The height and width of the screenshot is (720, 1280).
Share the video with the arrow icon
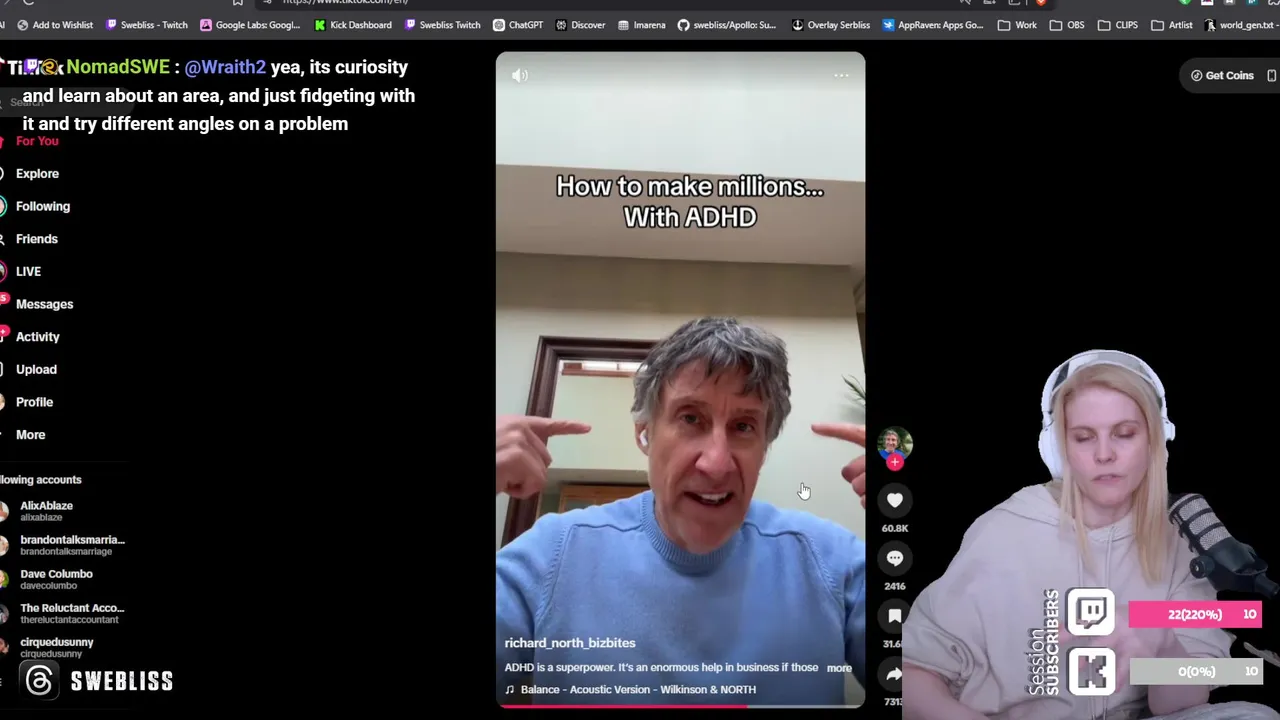895,674
